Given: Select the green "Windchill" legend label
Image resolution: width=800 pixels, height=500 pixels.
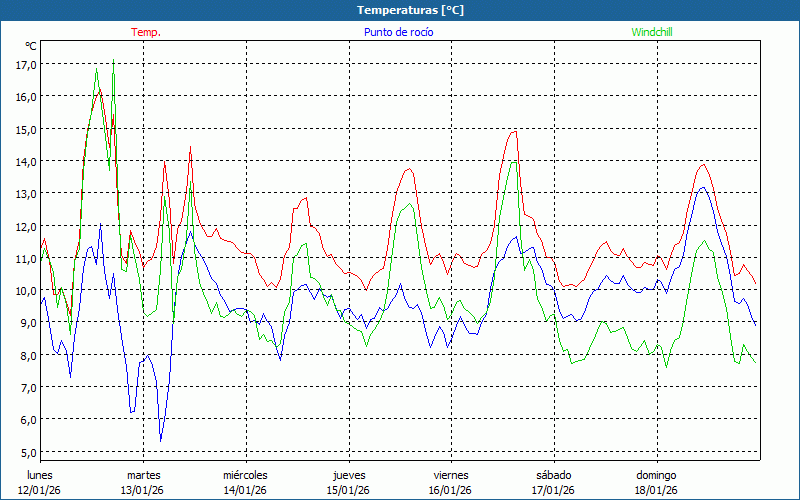Looking at the screenshot, I should click(x=653, y=32).
